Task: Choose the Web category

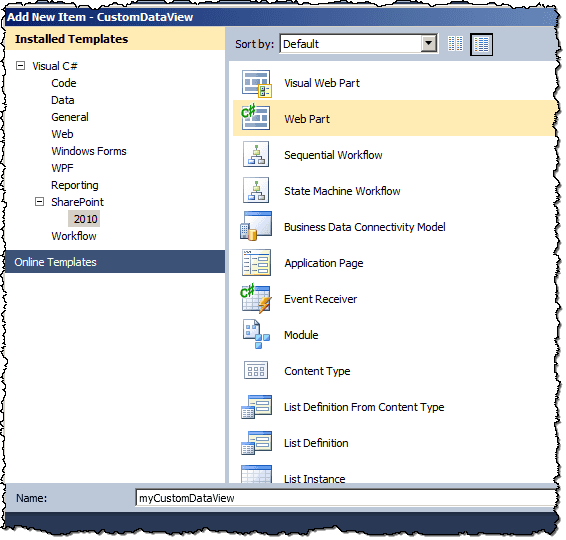Action: coord(62,134)
